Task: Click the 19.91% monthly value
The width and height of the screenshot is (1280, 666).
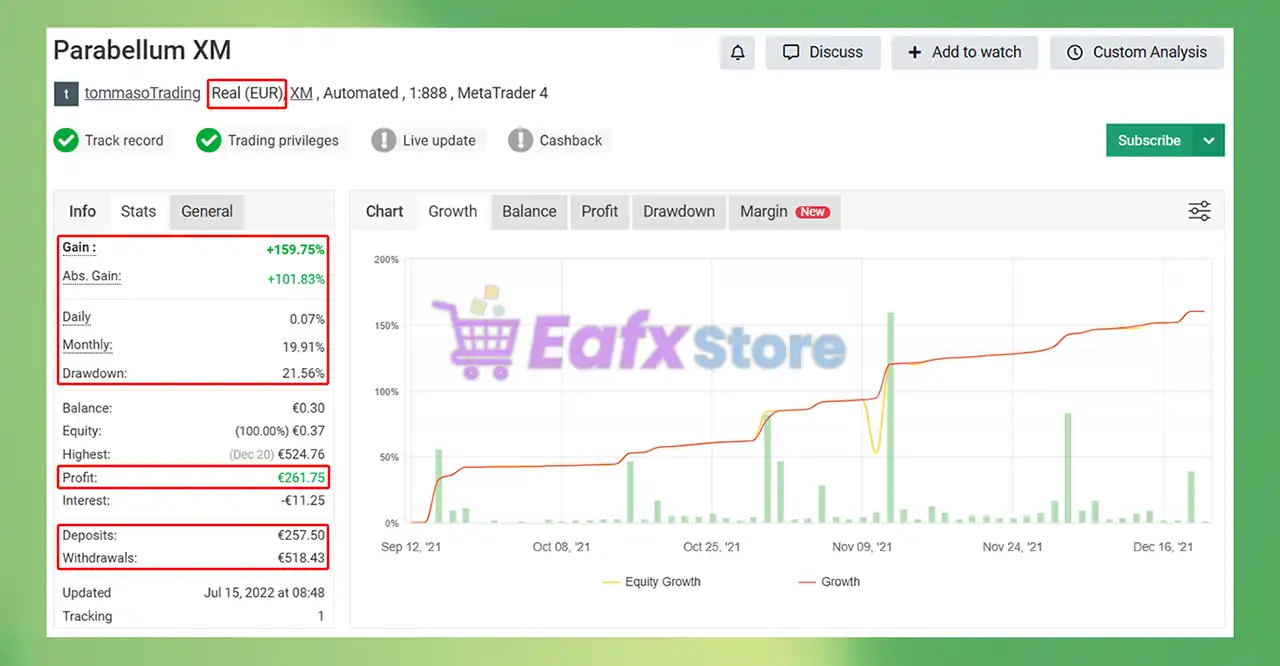Action: 304,347
